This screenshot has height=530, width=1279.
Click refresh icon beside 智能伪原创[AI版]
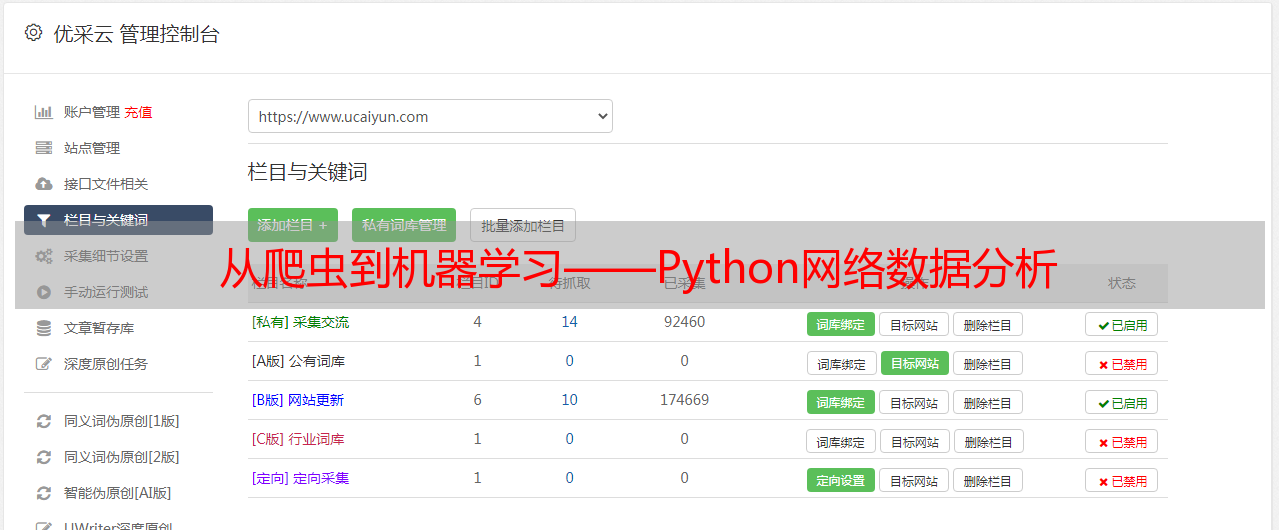click(x=43, y=493)
